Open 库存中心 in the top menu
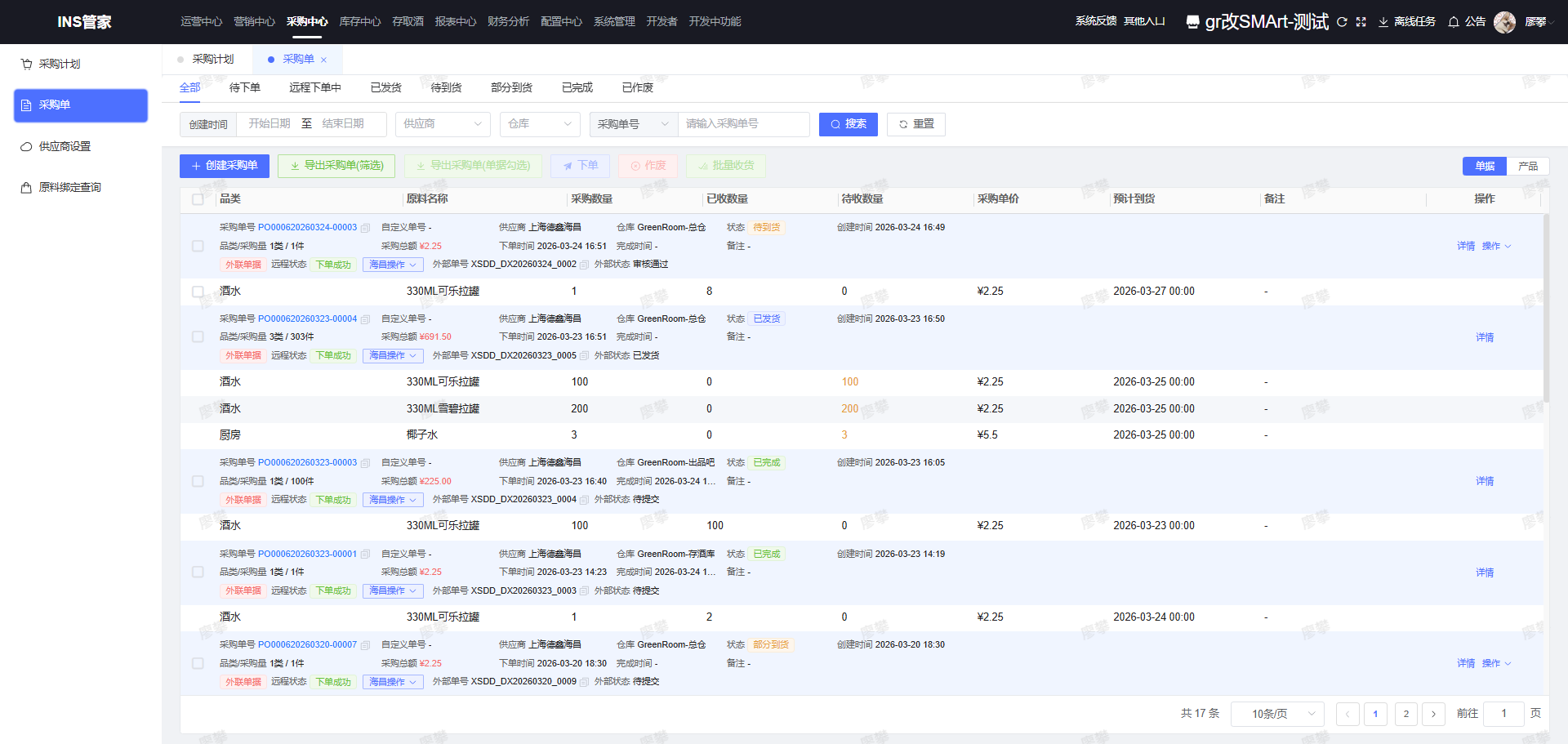This screenshot has height=744, width=1568. click(359, 21)
